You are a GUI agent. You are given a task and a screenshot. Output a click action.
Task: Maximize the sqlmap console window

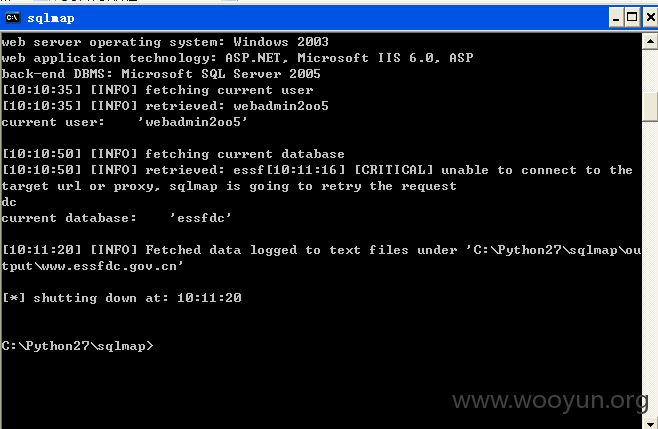632,18
